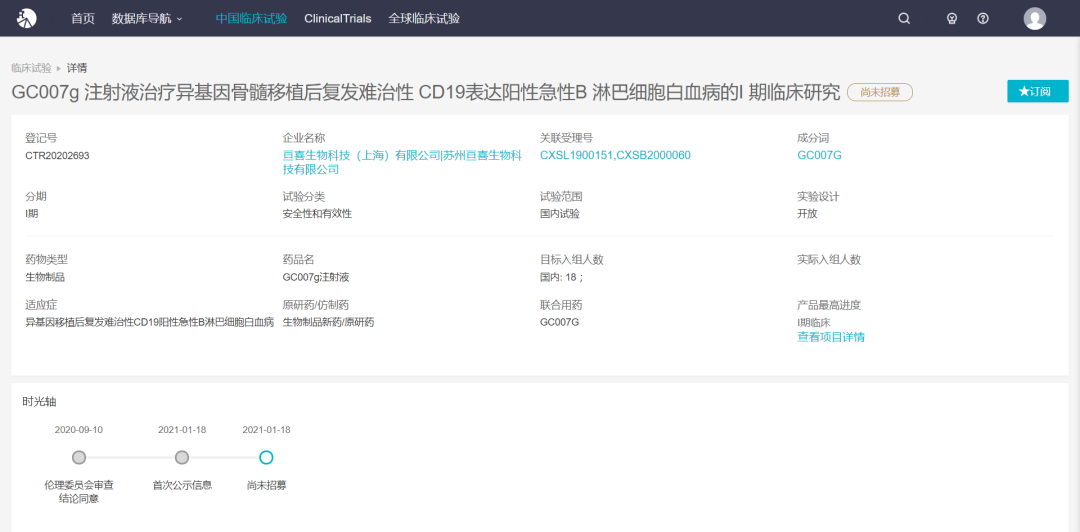Open the user avatar profile
Viewport: 1080px width, 532px height.
1035,19
